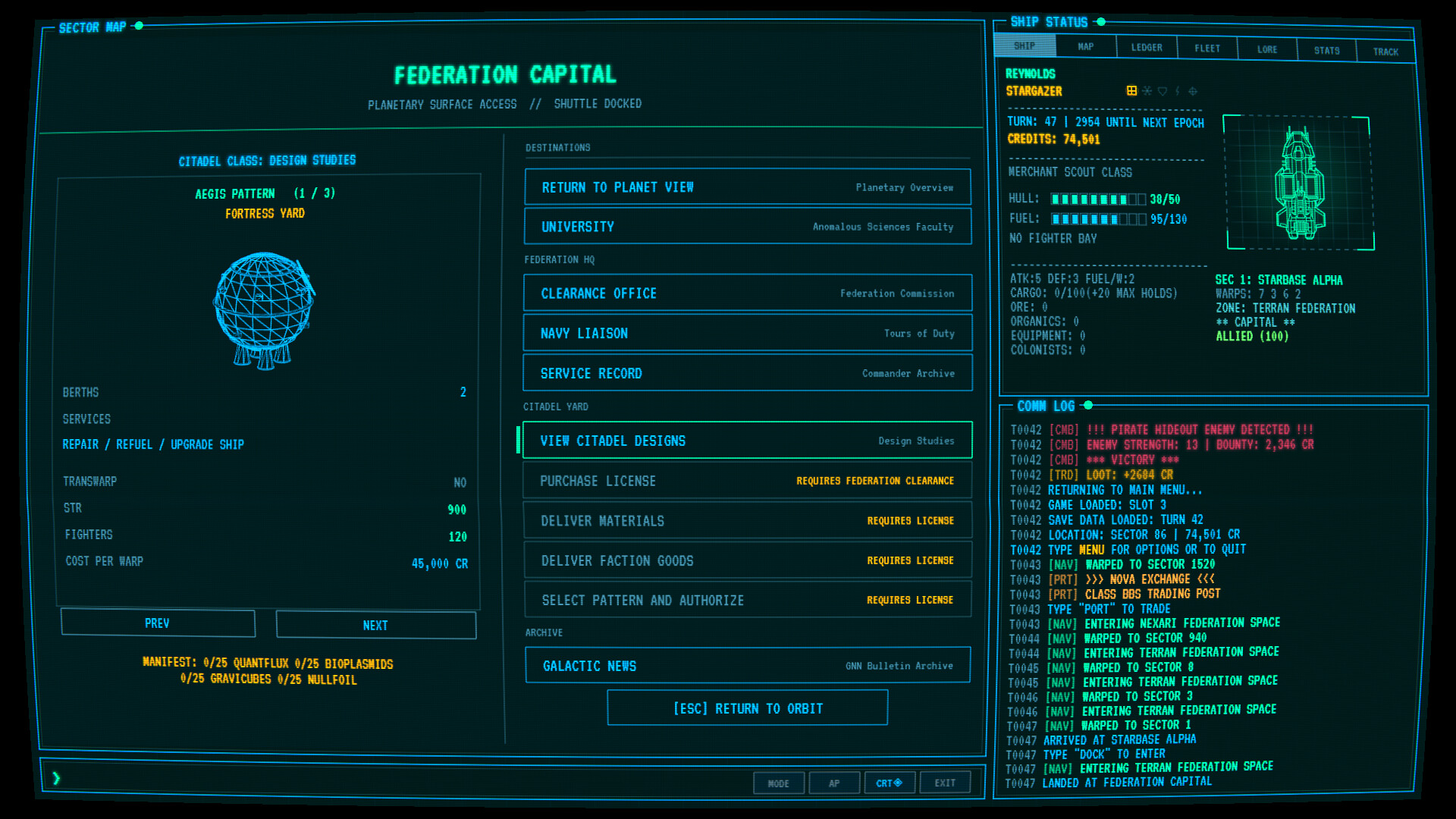
Task: Open the University Anomalous Sciences Faculty
Action: click(x=748, y=227)
